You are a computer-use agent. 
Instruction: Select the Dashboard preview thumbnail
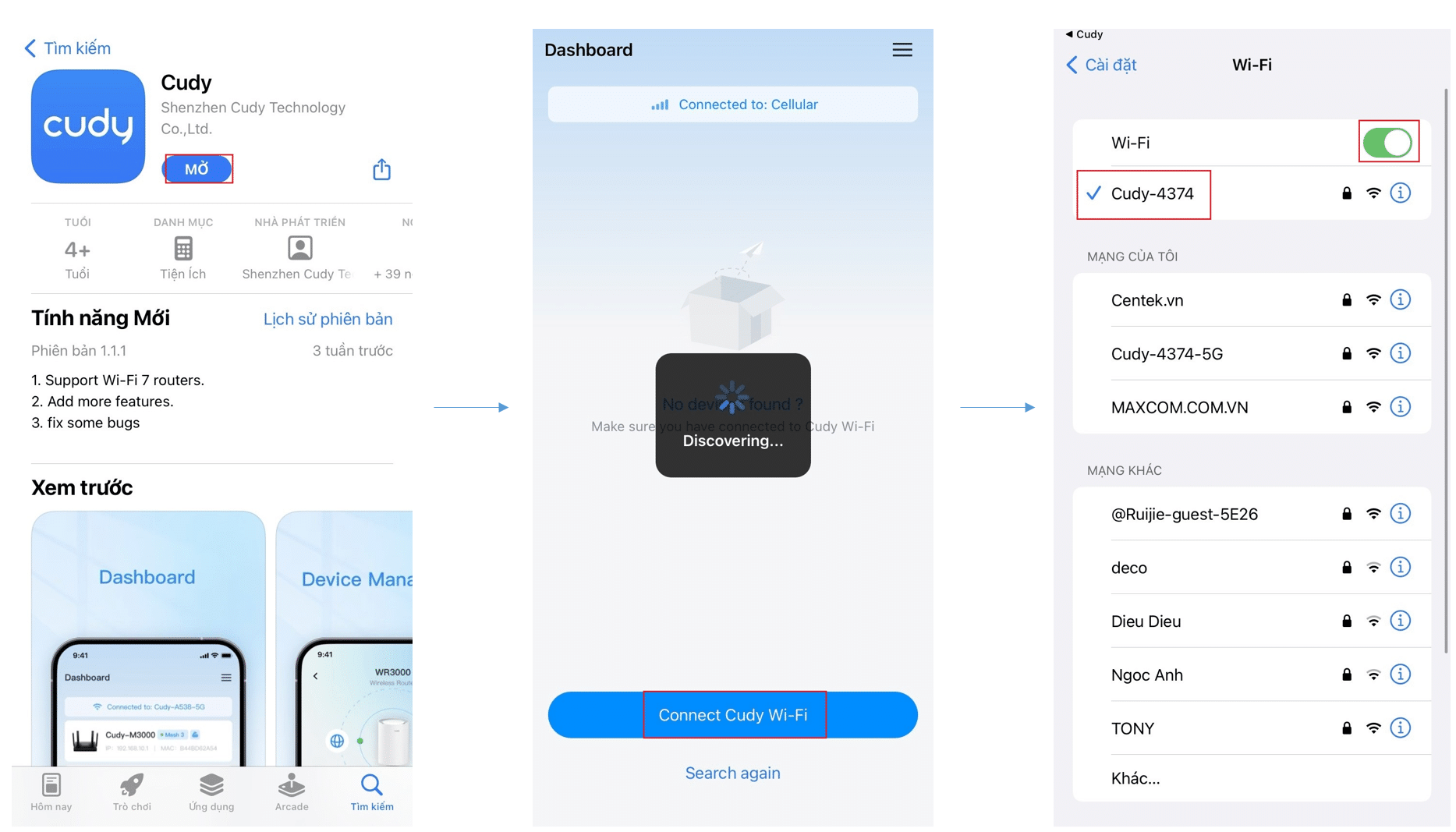point(148,638)
